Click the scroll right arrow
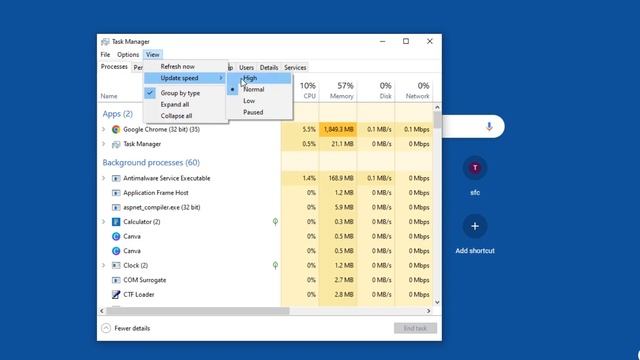 point(428,311)
